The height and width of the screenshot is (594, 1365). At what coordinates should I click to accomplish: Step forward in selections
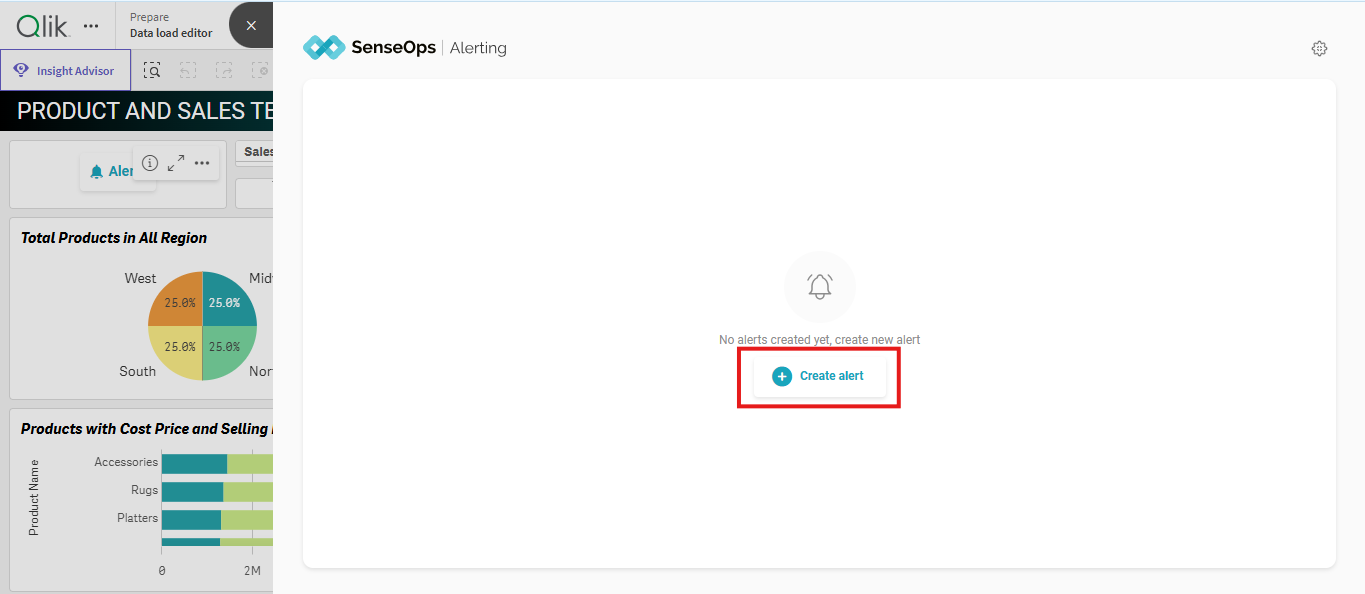pos(224,70)
